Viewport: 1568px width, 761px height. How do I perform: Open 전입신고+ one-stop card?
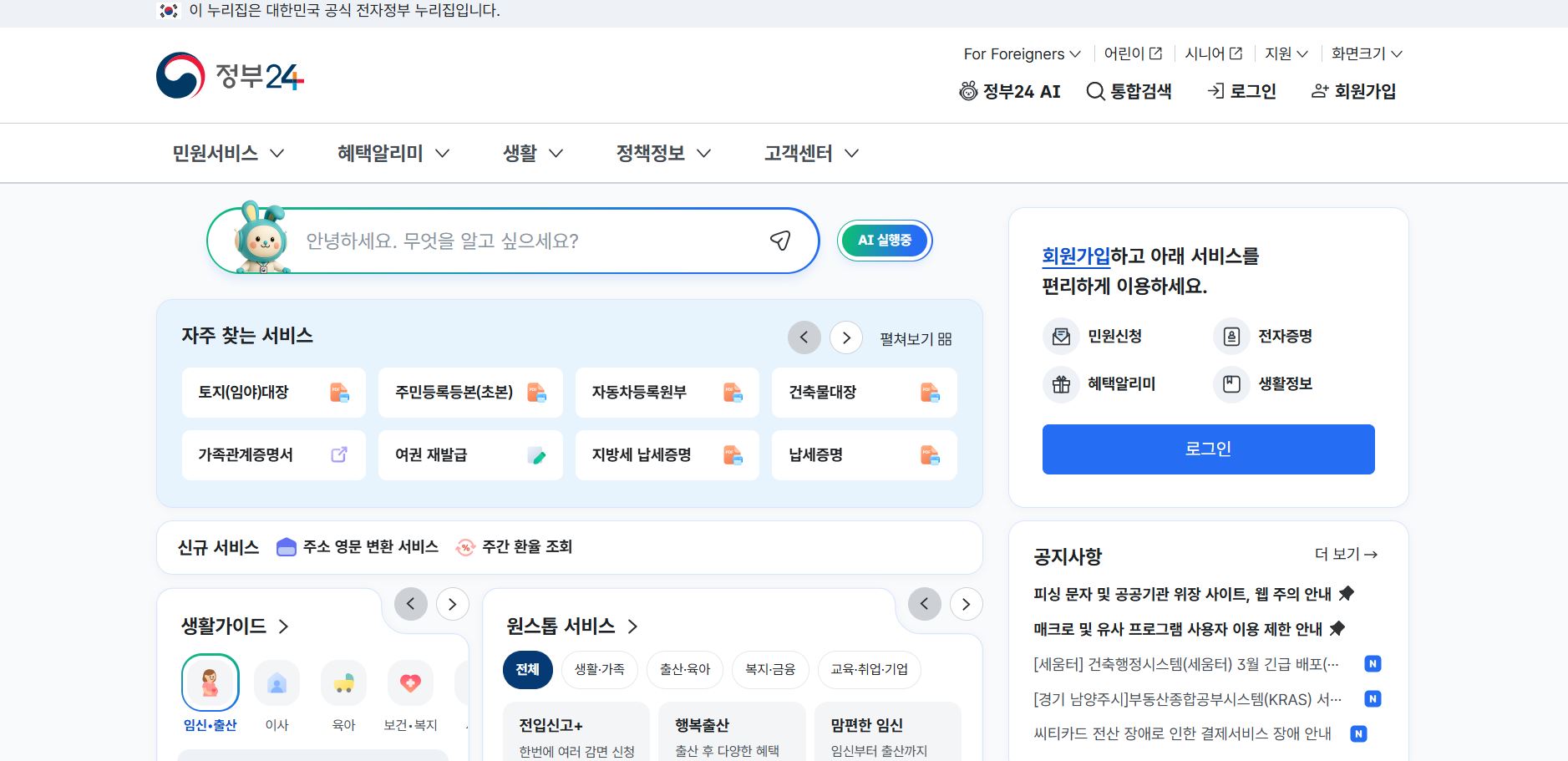(576, 732)
